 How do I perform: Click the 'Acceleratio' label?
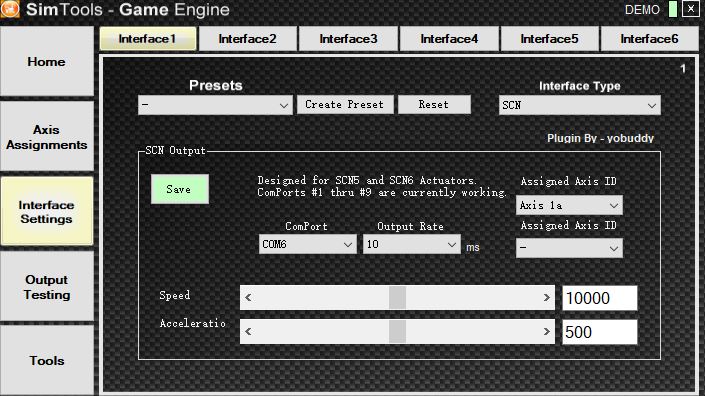(192, 323)
